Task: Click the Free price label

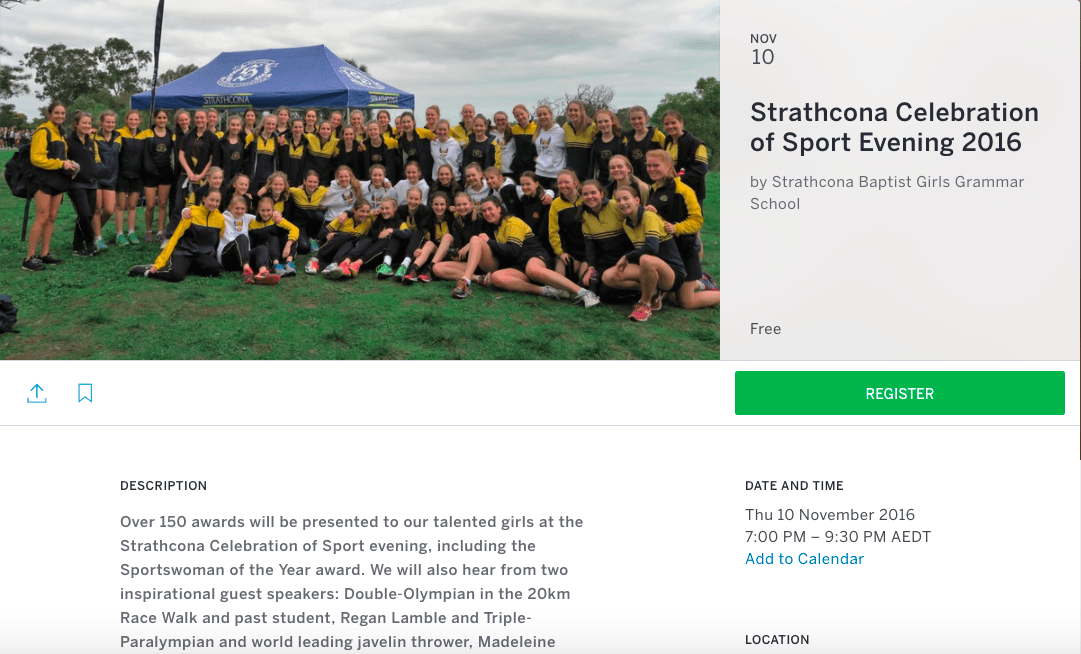Action: pos(765,329)
